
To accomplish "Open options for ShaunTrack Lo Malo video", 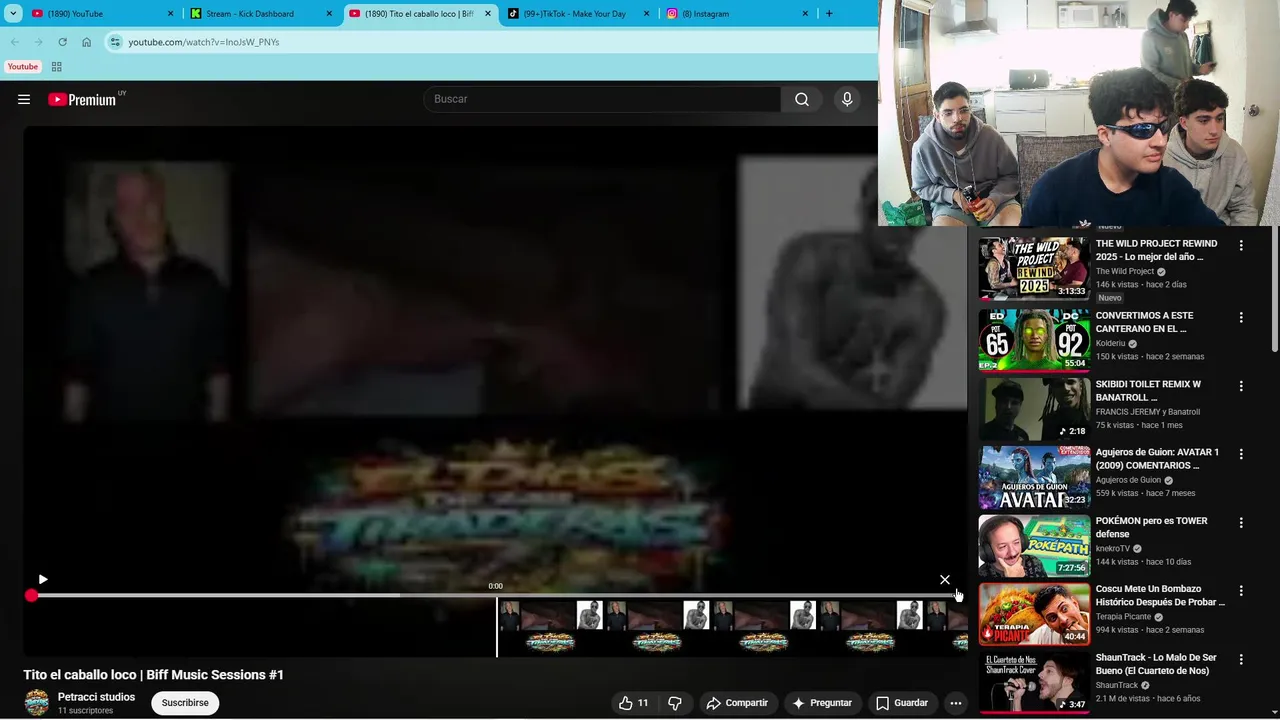I will pyautogui.click(x=1241, y=660).
